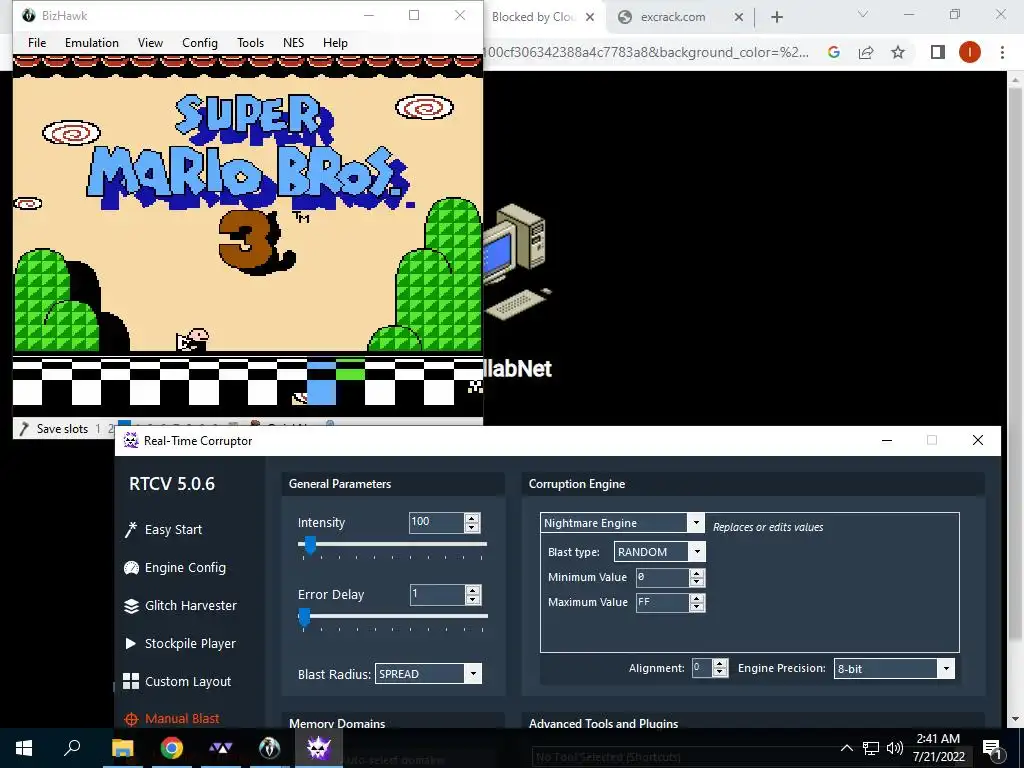The width and height of the screenshot is (1024, 768).
Task: Increase Alignment with the up arrow
Action: (720, 664)
